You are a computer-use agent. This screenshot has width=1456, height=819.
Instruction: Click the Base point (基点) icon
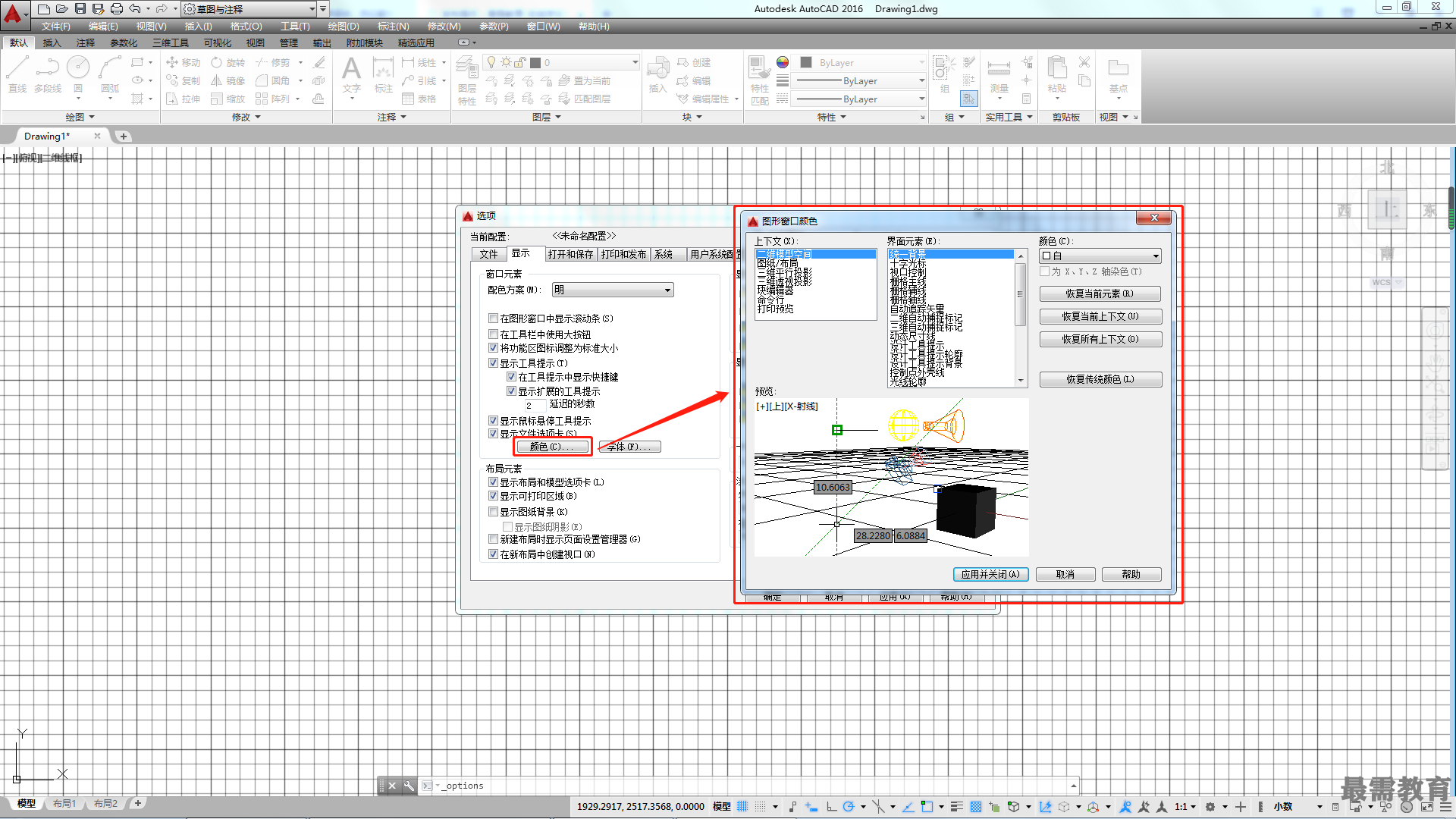click(x=1118, y=74)
